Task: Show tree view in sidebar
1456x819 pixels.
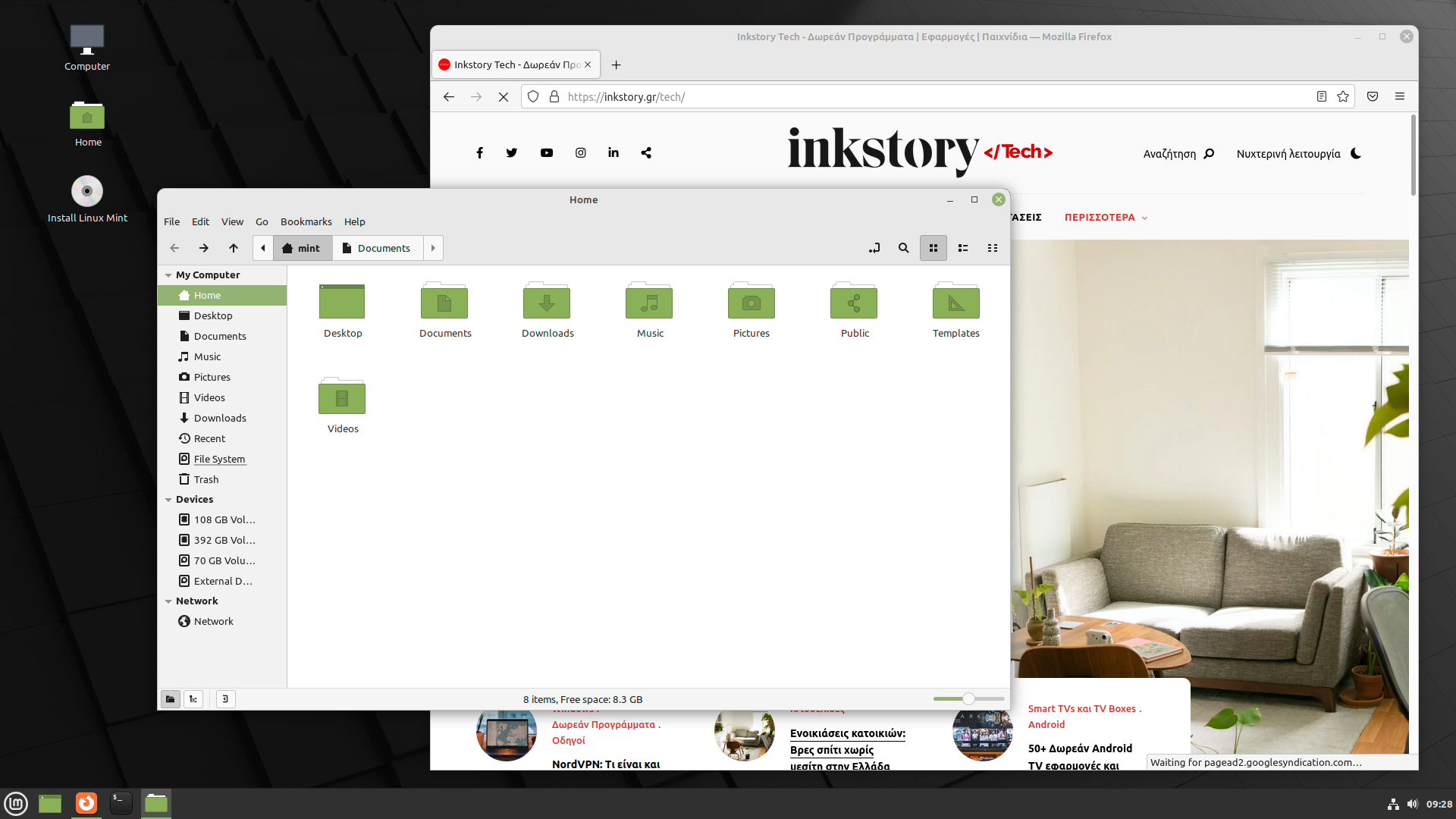Action: tap(193, 699)
